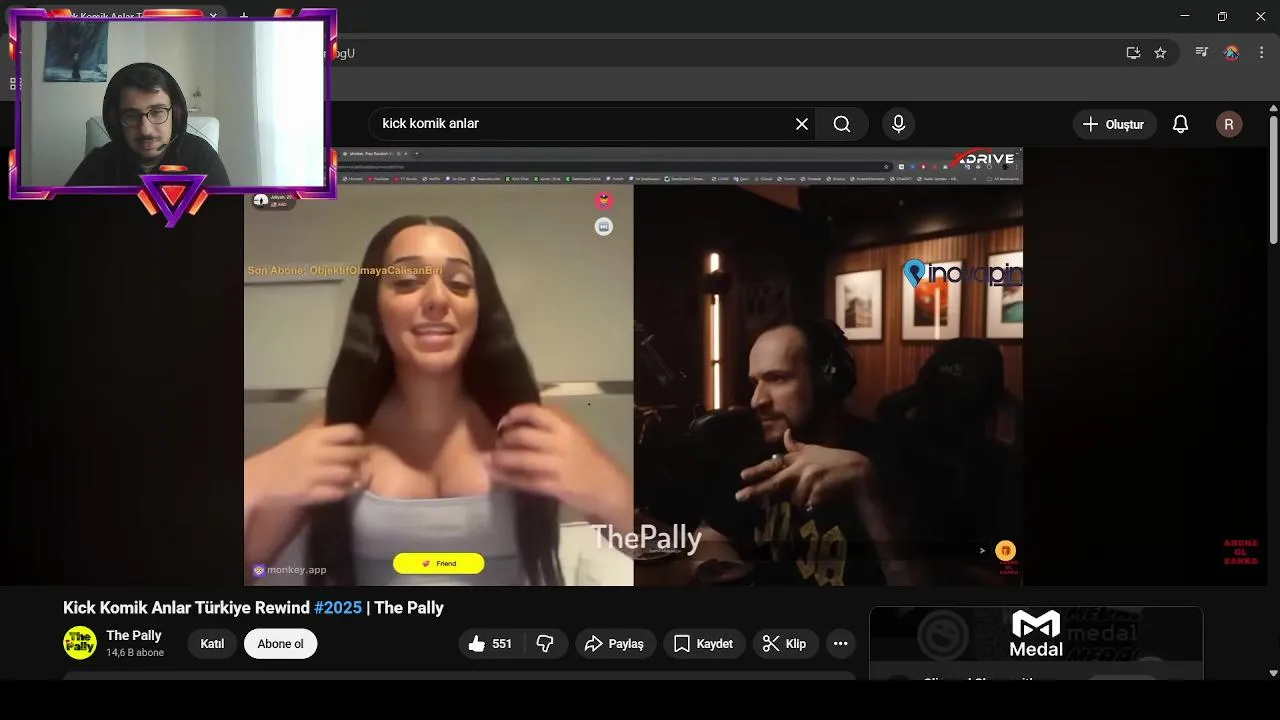Click the install/cast icon in address bar

pos(1133,53)
